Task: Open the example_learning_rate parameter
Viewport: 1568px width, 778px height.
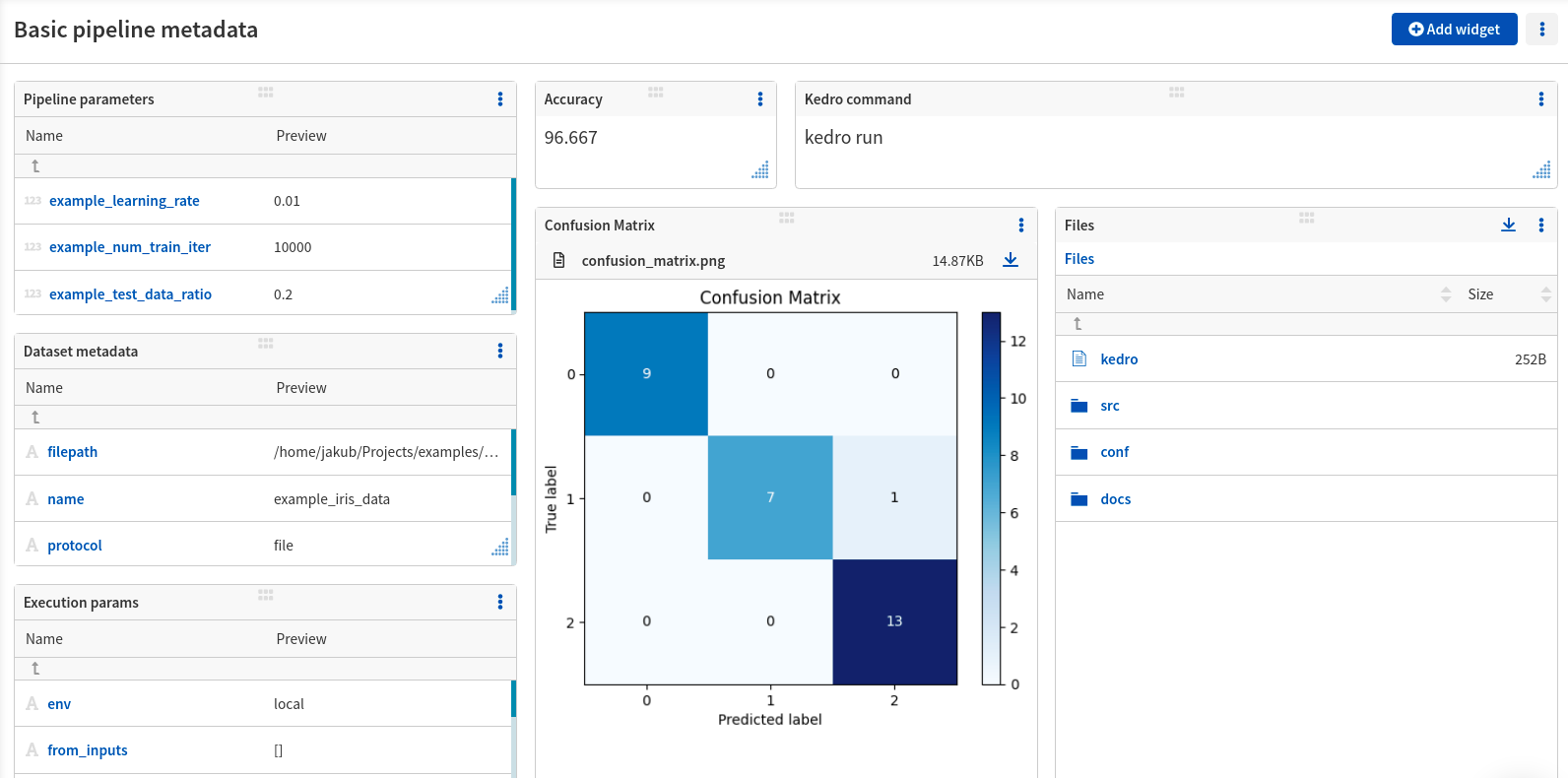Action: coord(124,201)
